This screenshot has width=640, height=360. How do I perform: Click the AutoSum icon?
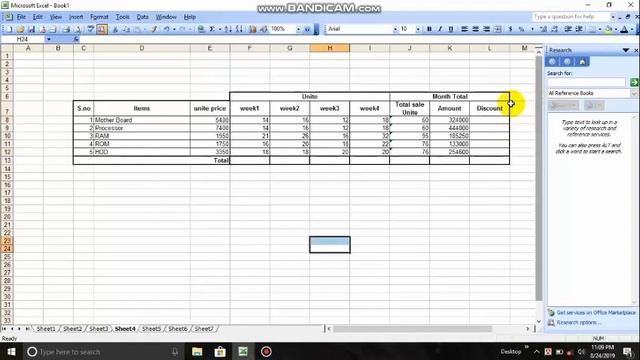click(x=212, y=29)
